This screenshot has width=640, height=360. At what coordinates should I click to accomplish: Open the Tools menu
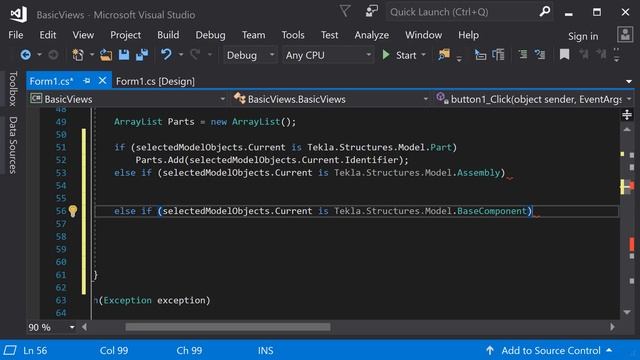293,35
